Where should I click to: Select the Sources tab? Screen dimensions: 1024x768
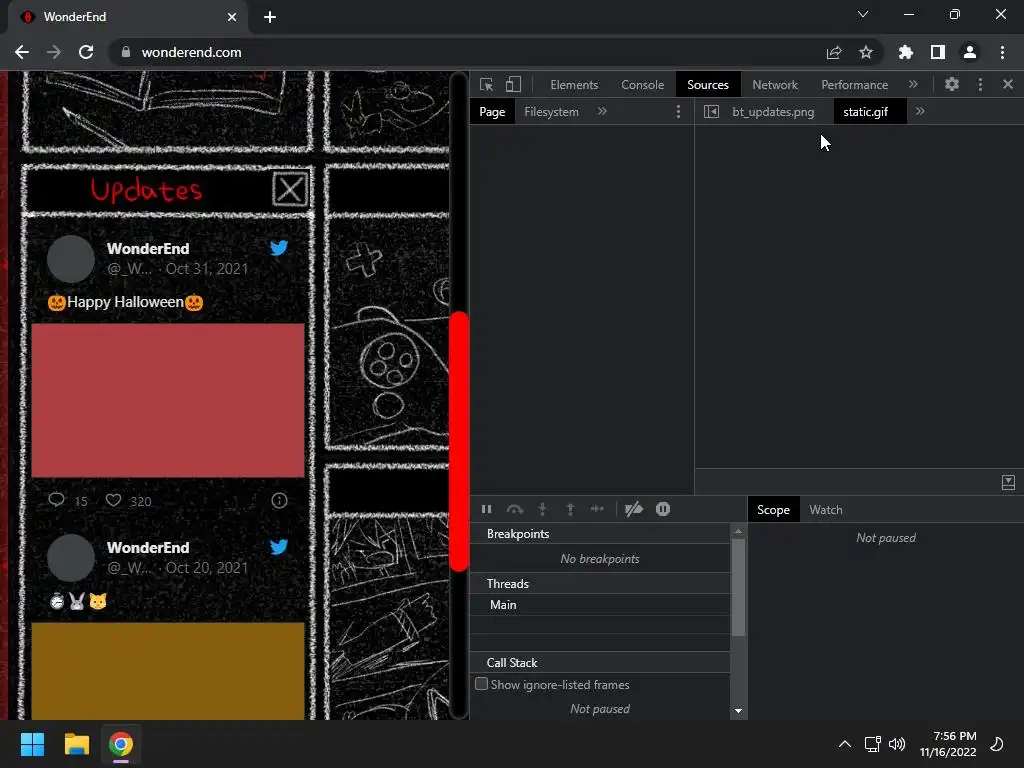[x=708, y=84]
